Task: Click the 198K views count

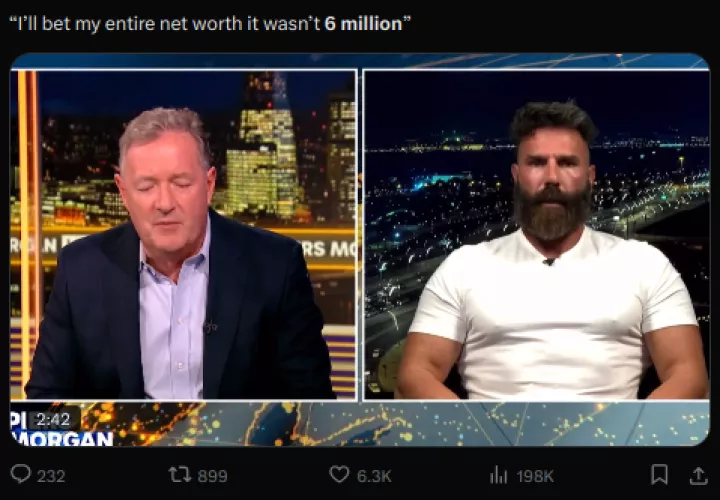Action: click(535, 476)
